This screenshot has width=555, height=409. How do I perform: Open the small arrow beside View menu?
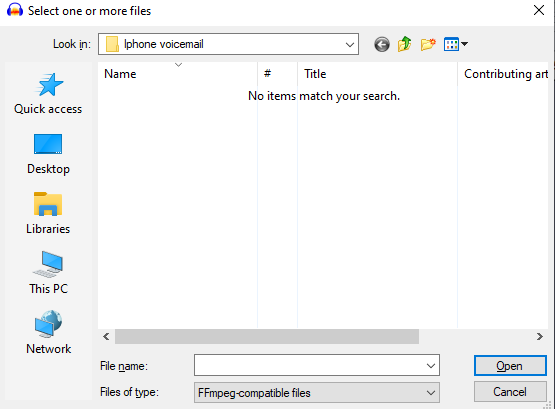[464, 44]
